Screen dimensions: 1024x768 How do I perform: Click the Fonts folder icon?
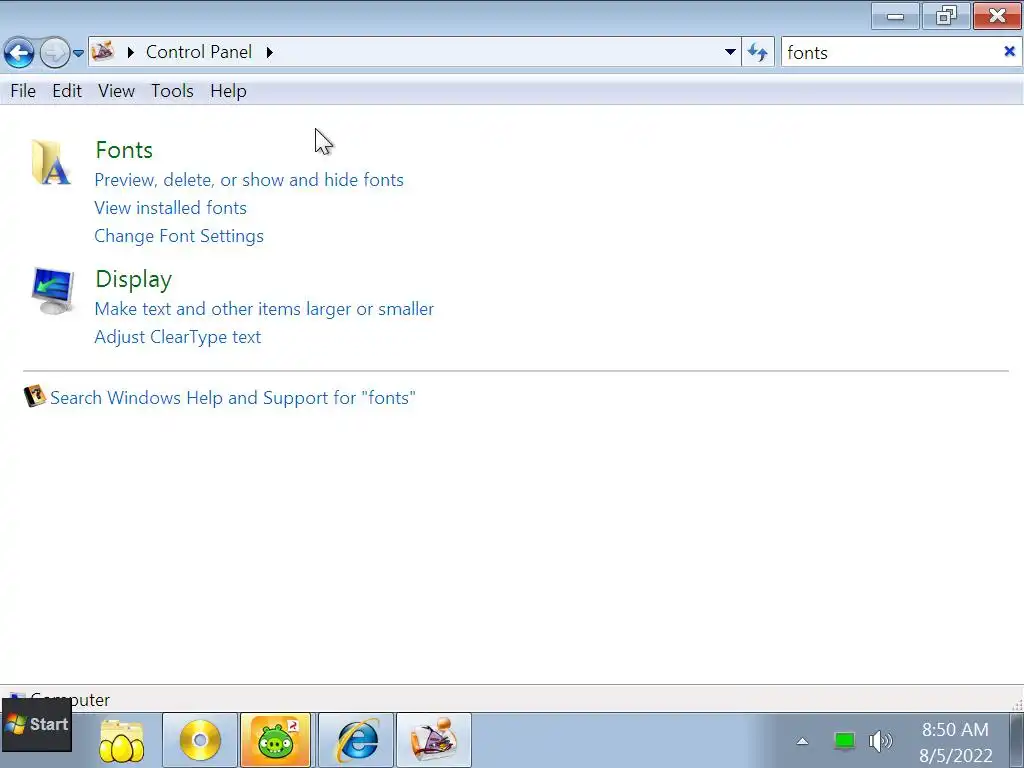(x=51, y=162)
